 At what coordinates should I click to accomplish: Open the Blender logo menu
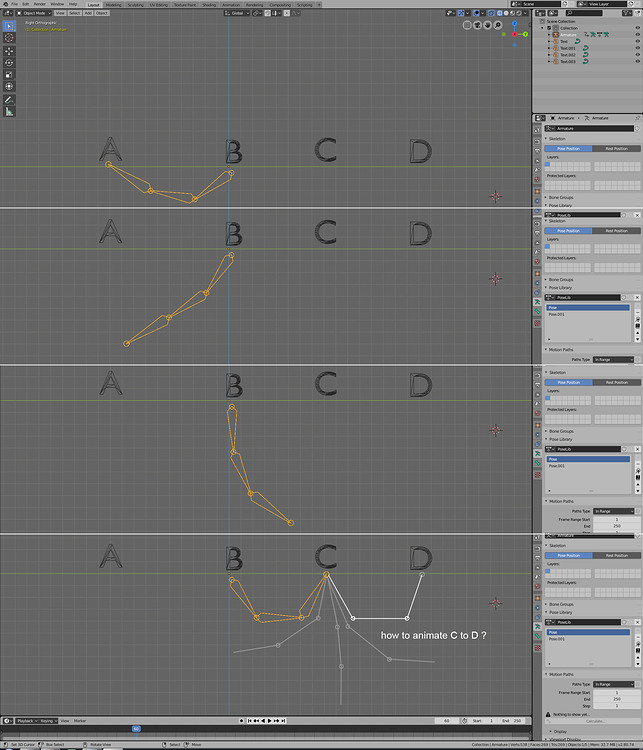pos(4,4)
